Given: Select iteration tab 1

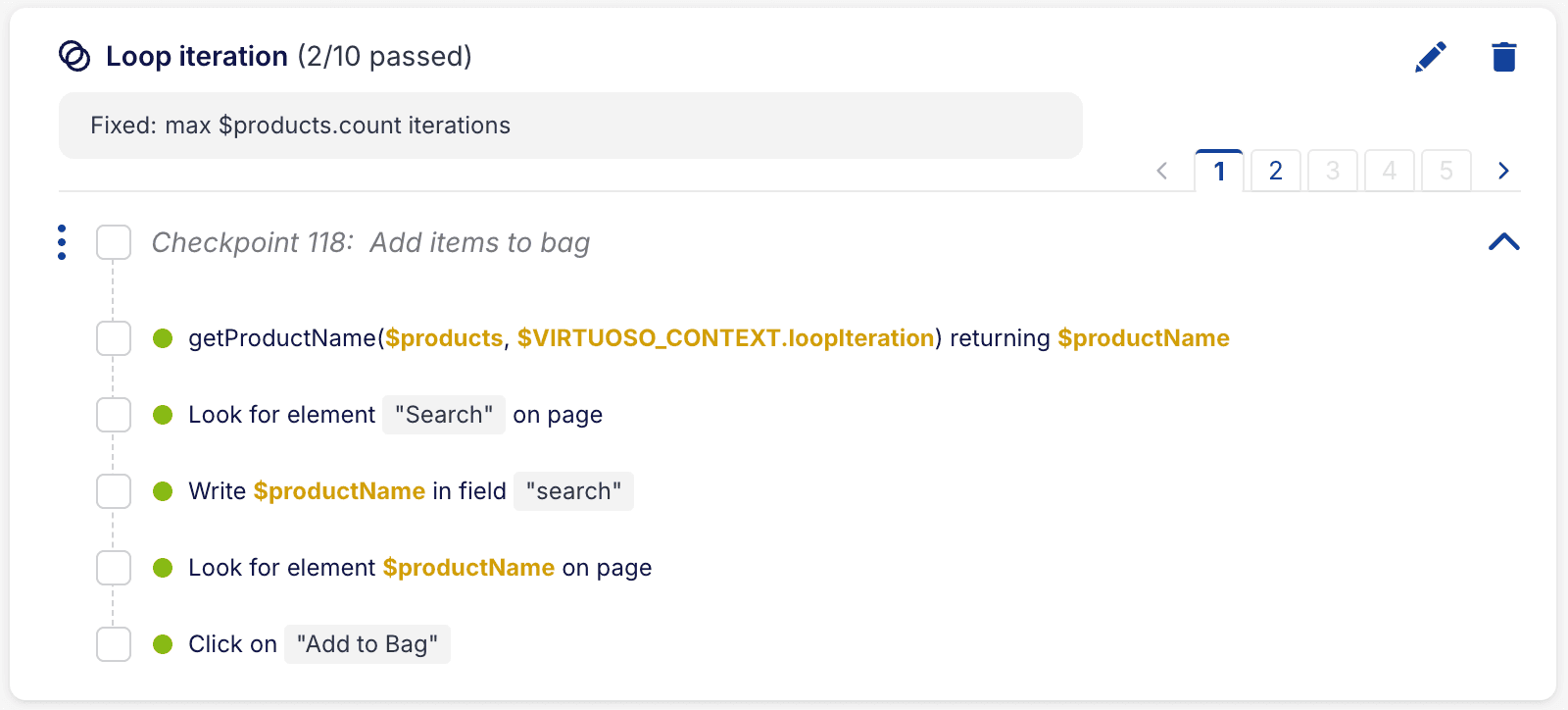Looking at the screenshot, I should click(x=1219, y=171).
